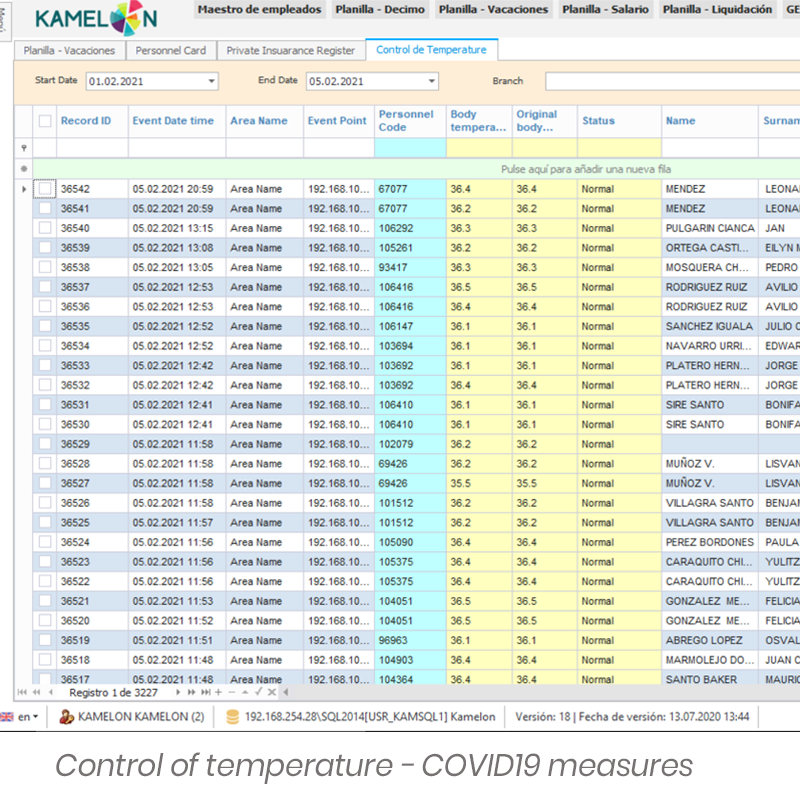Switch to Planilla - Vacaciones tab

pyautogui.click(x=69, y=51)
